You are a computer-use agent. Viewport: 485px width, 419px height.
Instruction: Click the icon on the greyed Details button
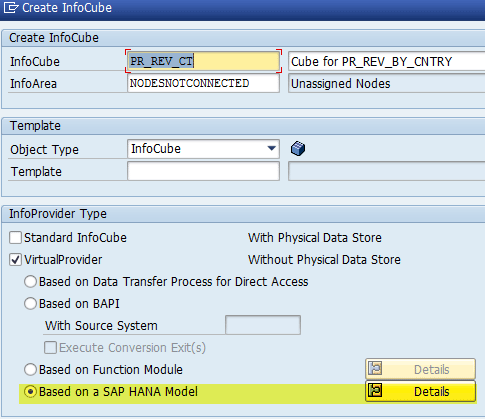pos(375,369)
